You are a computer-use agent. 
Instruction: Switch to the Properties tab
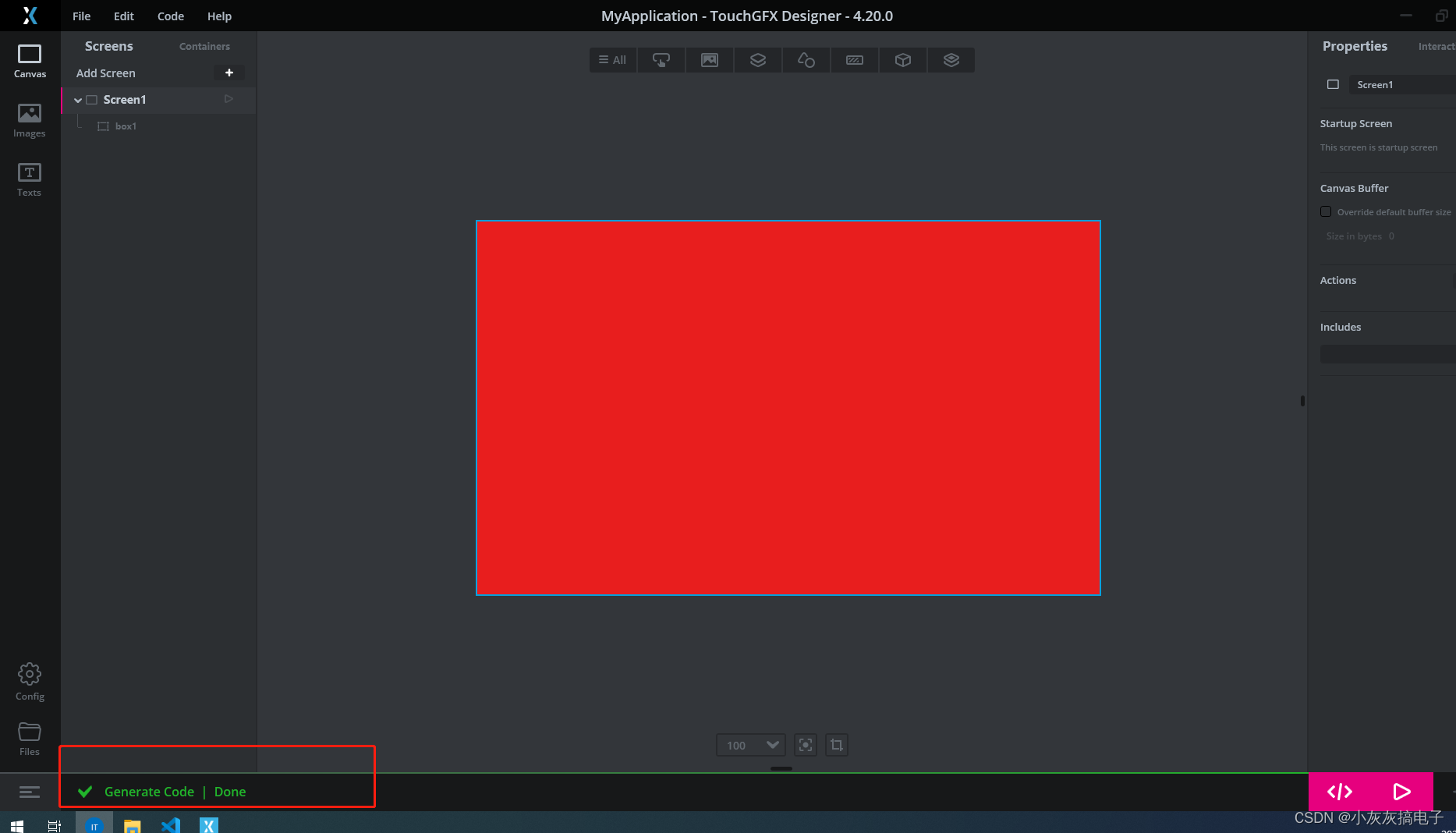point(1355,46)
